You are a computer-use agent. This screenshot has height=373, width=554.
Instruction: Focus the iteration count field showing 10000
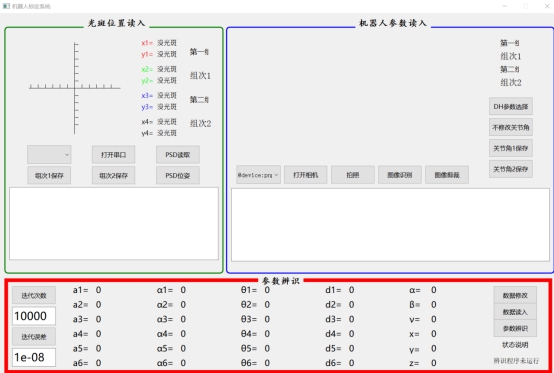click(x=34, y=316)
